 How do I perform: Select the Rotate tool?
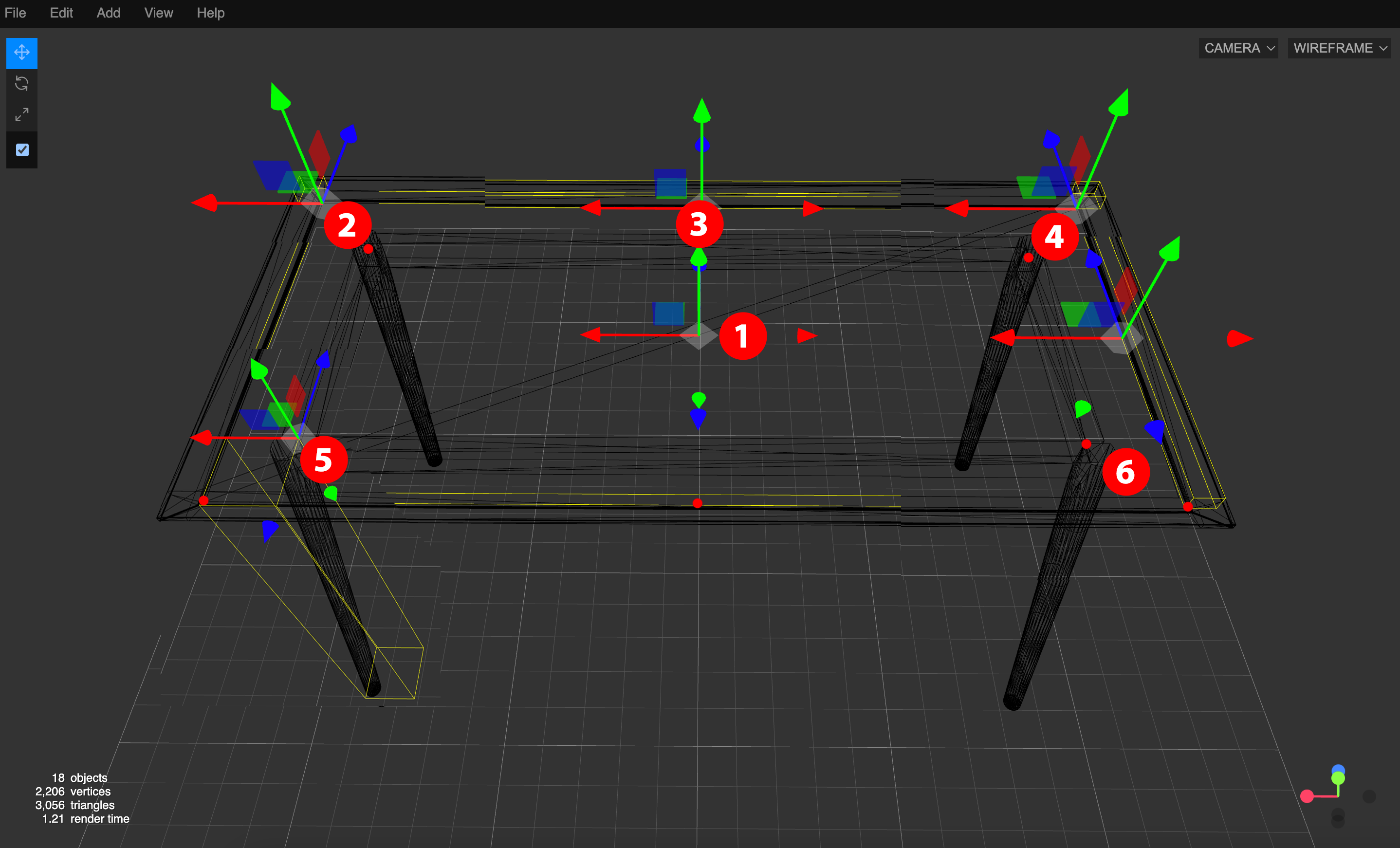click(x=21, y=84)
